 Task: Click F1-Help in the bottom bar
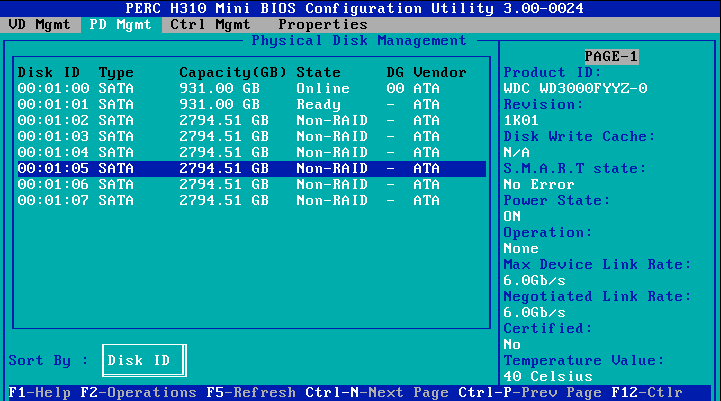40,393
